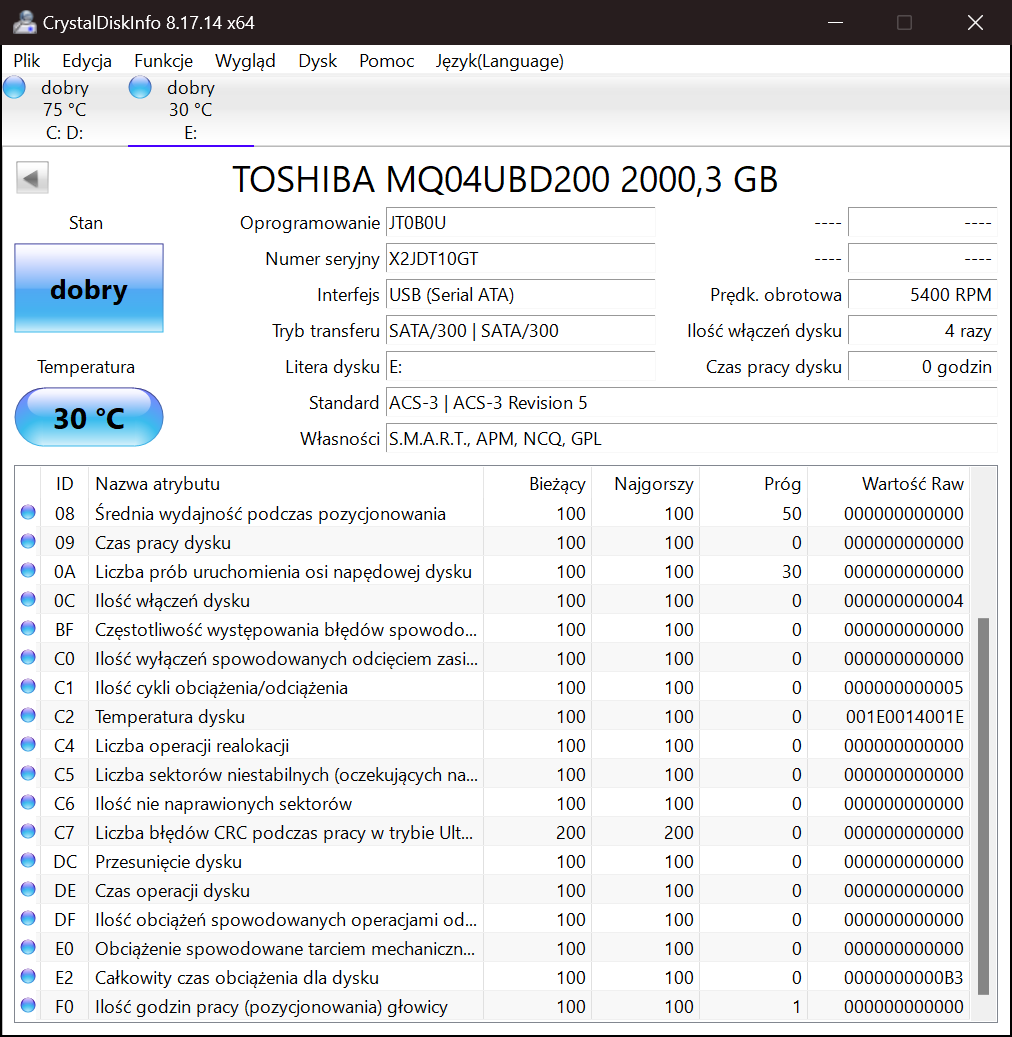Open the Funkcje menu
The height and width of the screenshot is (1037, 1012).
click(163, 61)
